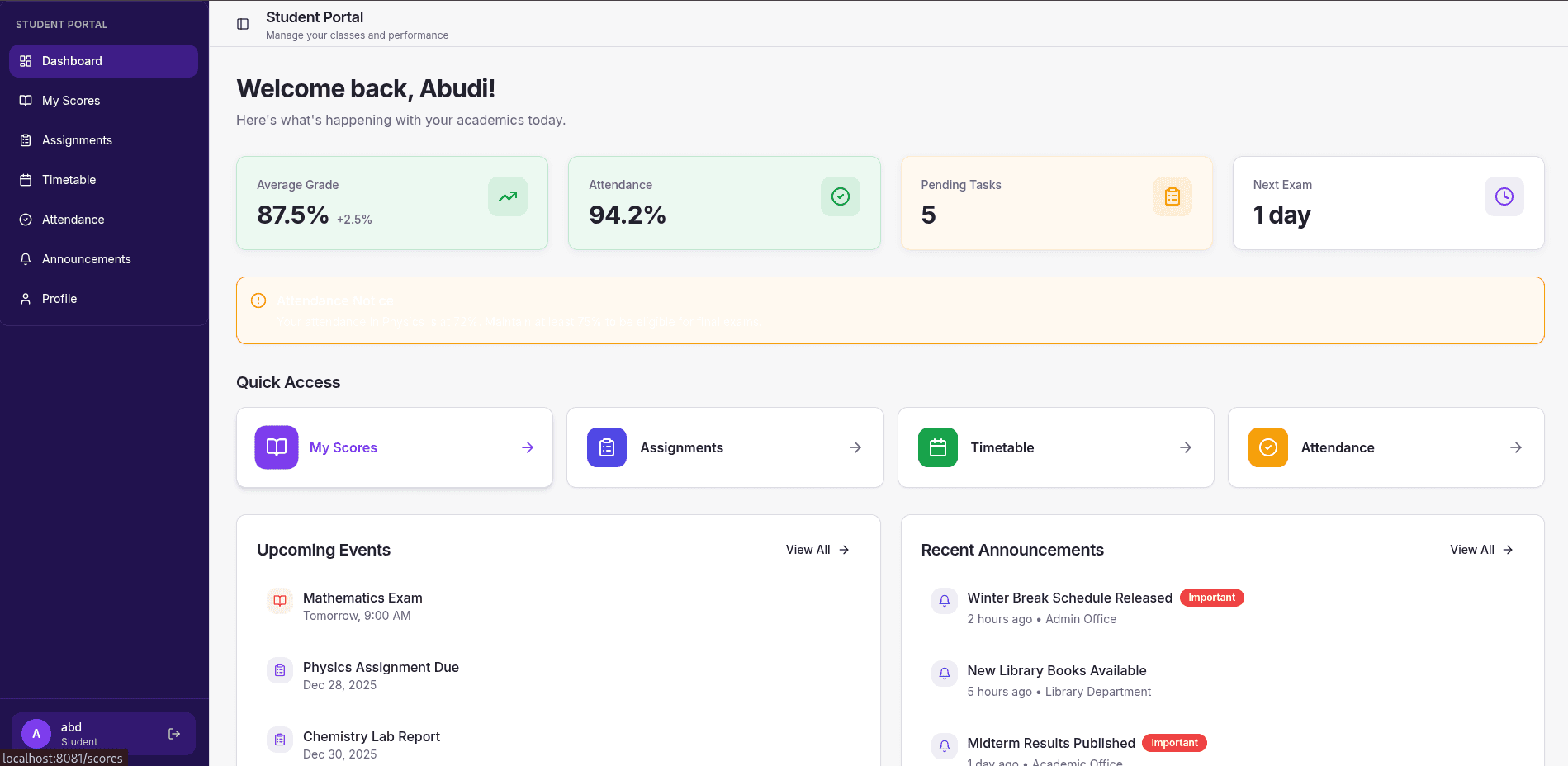Click bell icon beside Midterm Results Published

945,746
